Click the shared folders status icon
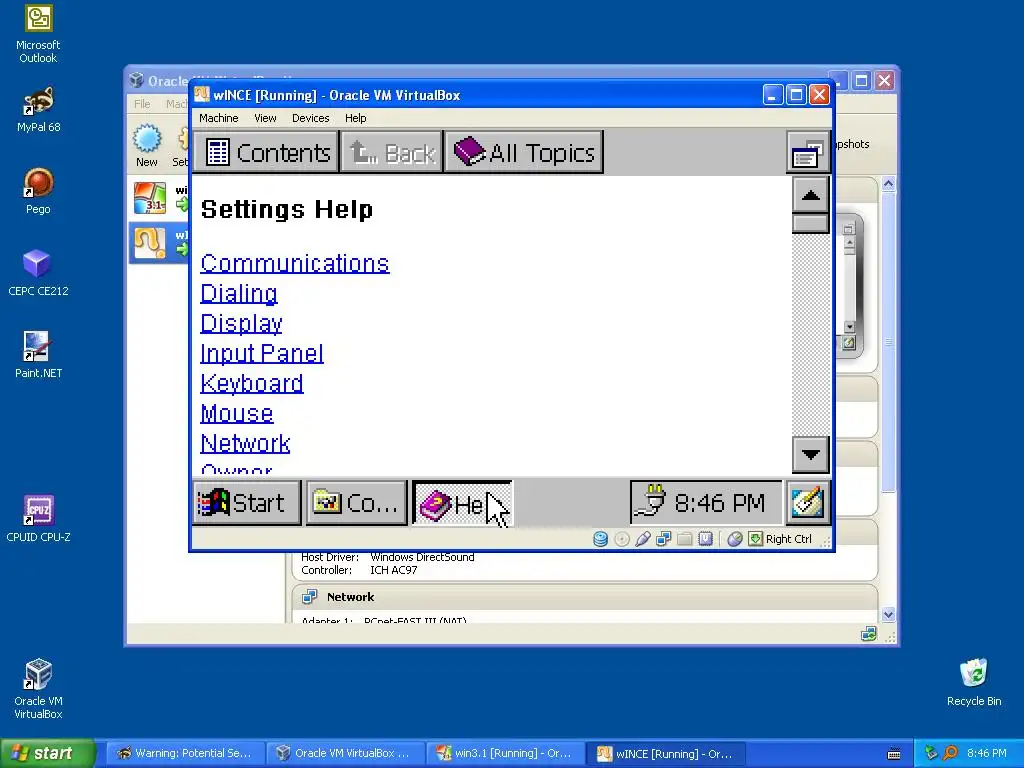 tap(684, 539)
